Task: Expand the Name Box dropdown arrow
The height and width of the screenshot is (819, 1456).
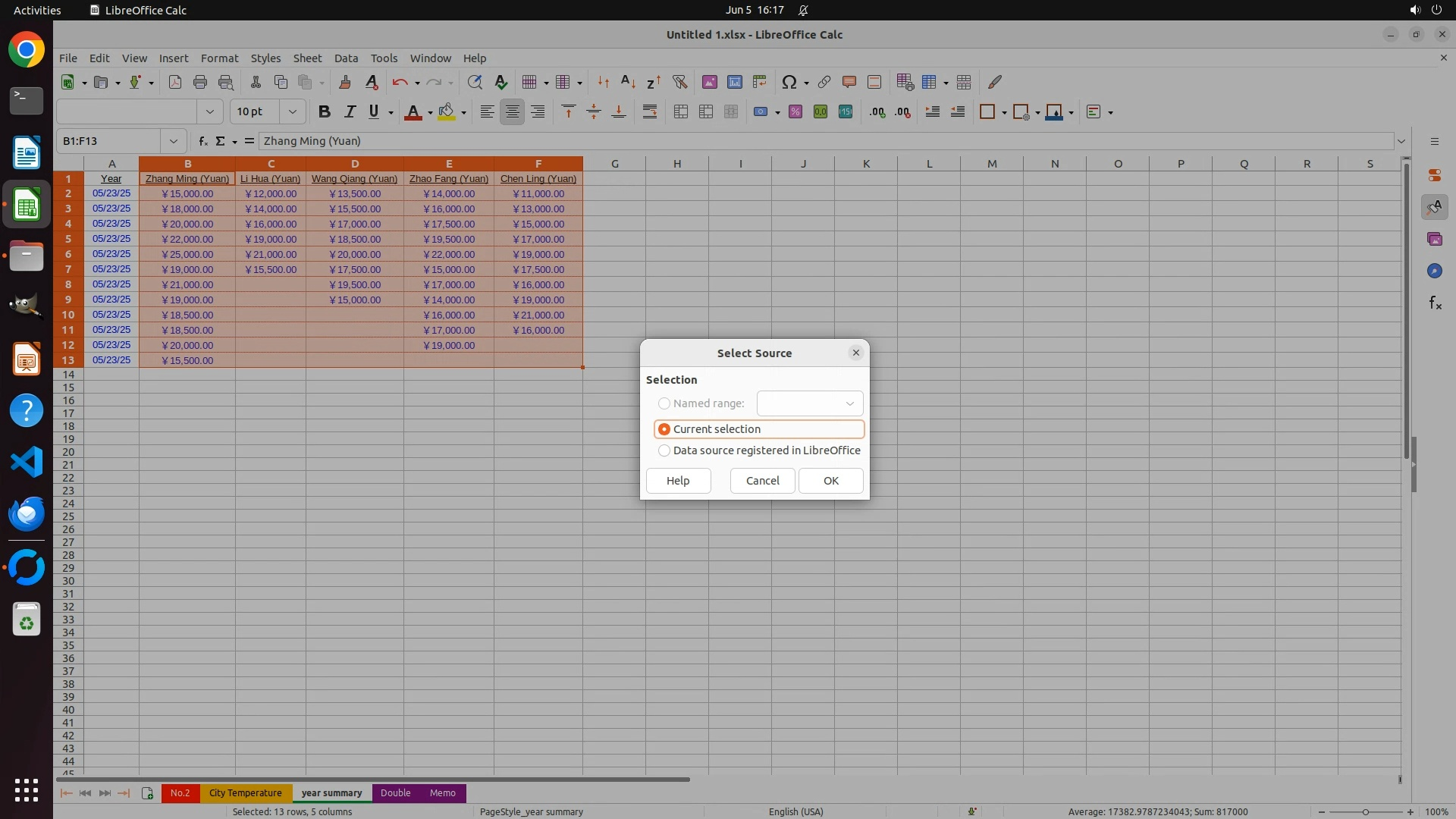Action: (173, 141)
